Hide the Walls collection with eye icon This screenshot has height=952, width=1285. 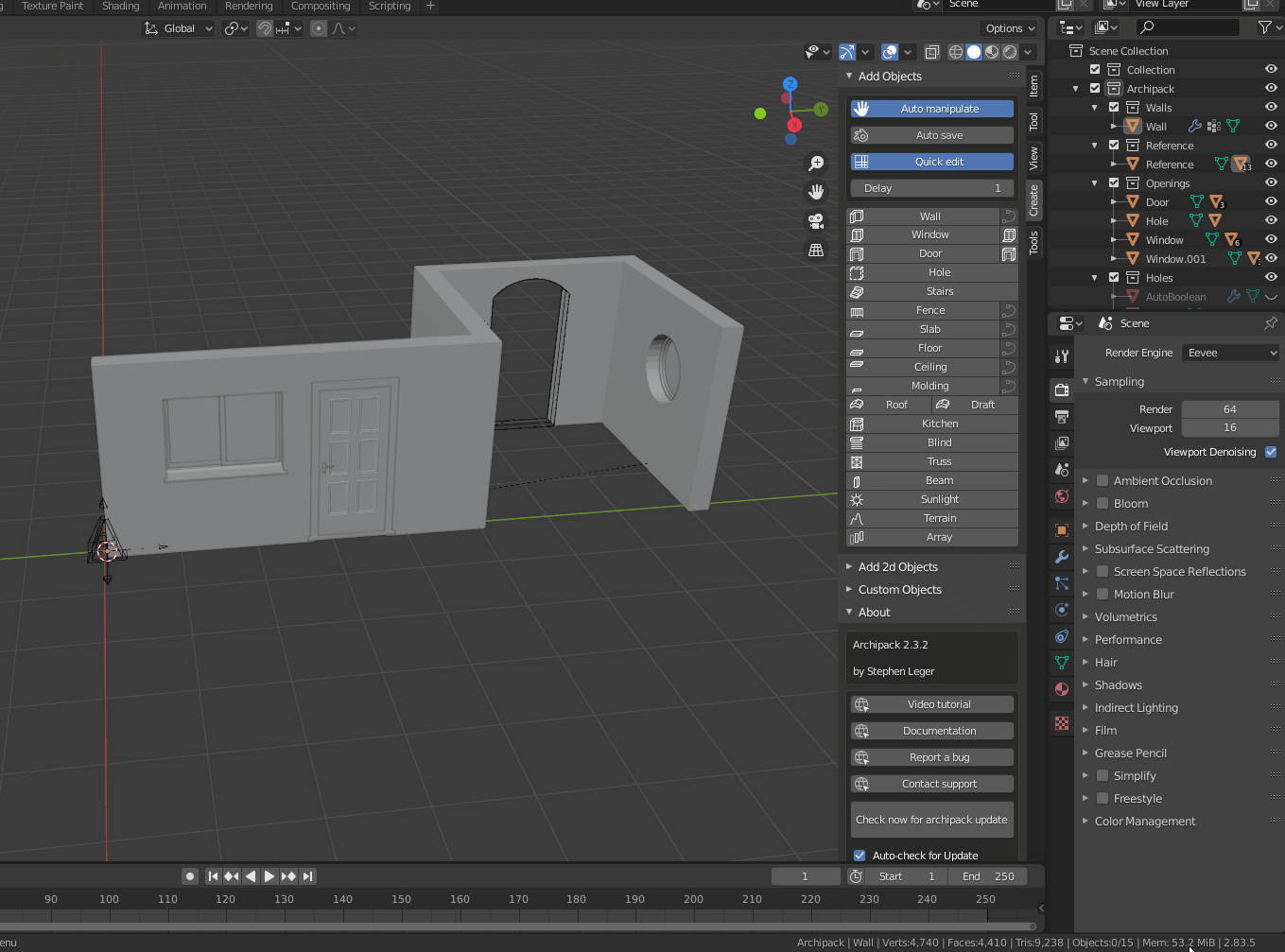(1271, 107)
